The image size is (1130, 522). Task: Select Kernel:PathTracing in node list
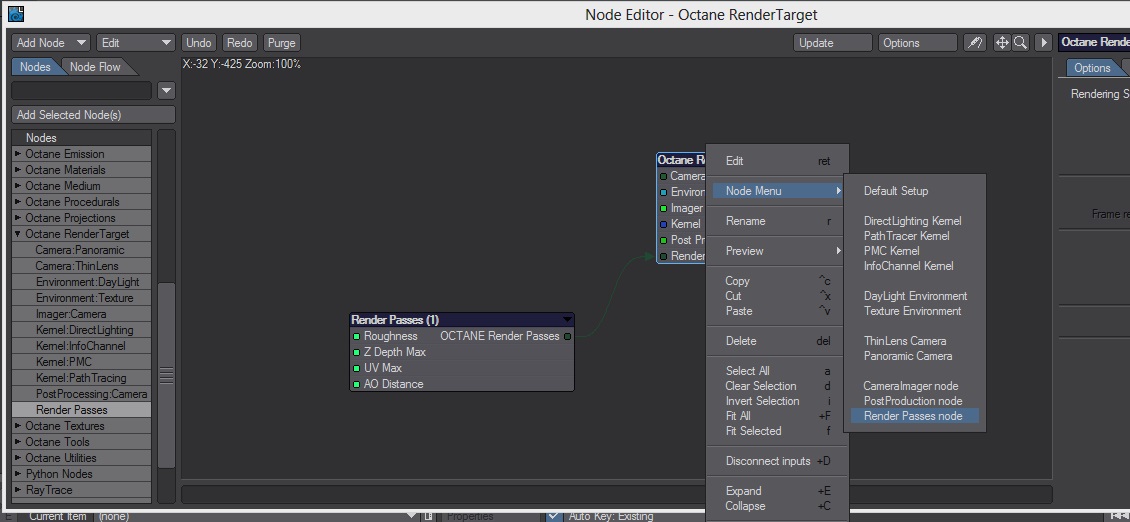click(x=82, y=378)
